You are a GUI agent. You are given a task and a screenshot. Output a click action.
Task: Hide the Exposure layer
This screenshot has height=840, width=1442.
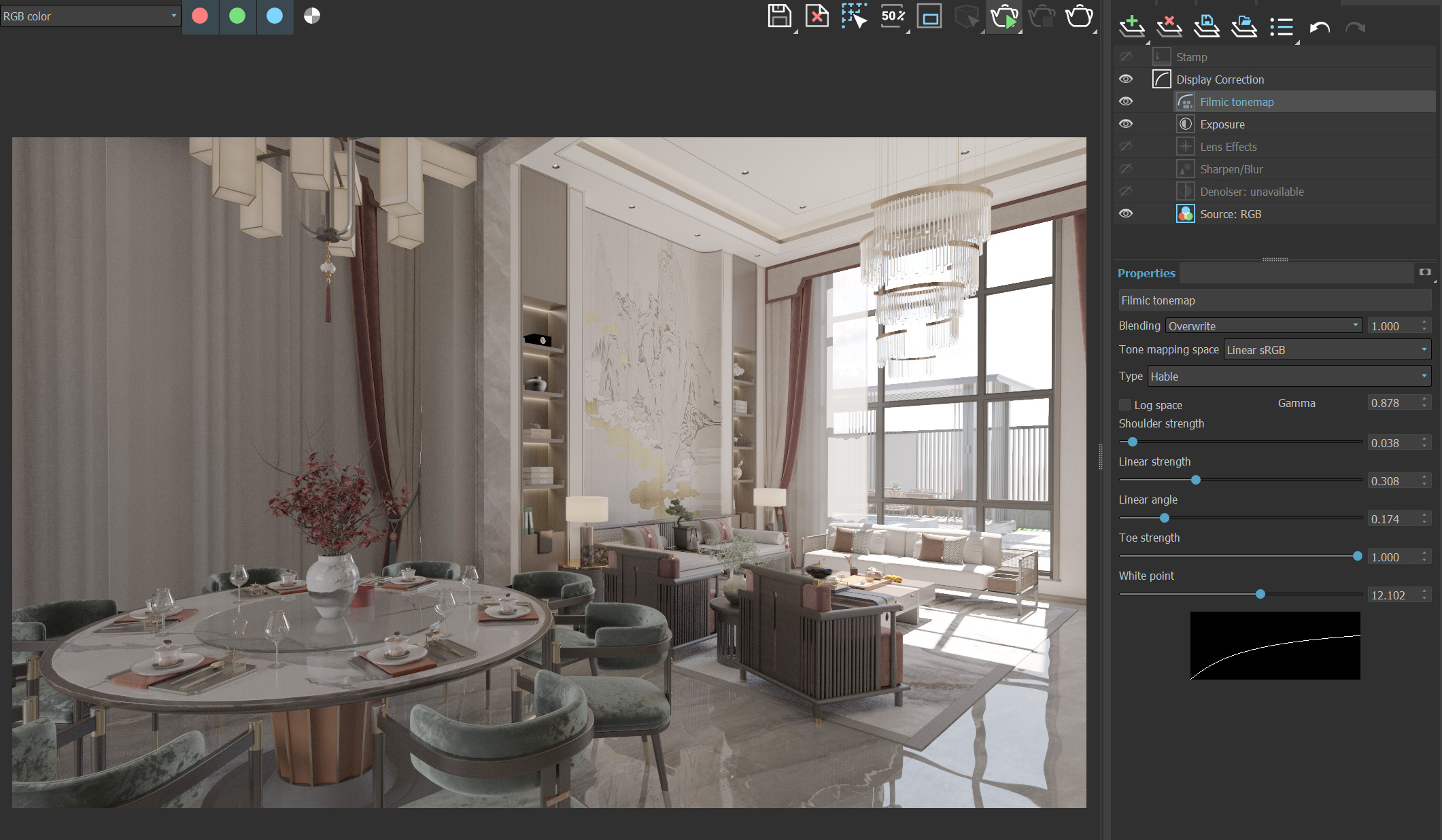click(x=1126, y=124)
